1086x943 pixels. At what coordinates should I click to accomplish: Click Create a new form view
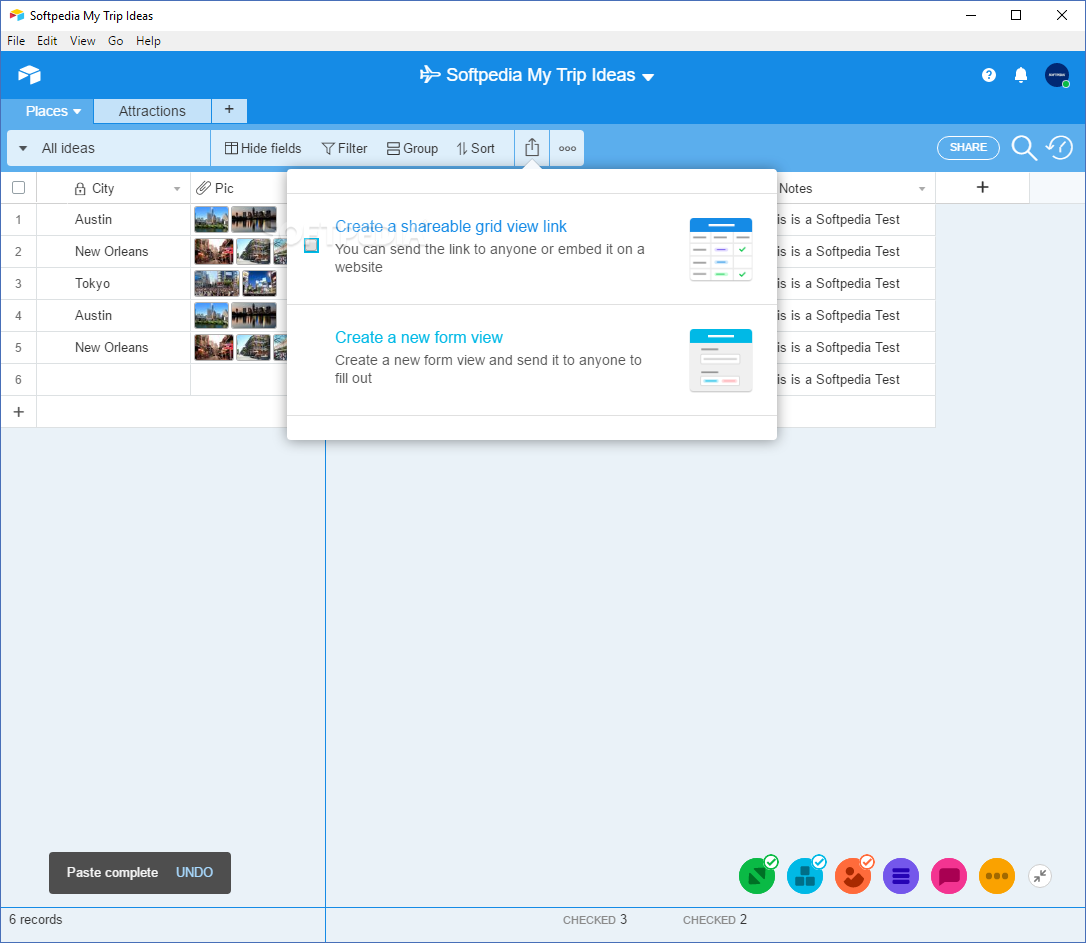click(x=418, y=337)
